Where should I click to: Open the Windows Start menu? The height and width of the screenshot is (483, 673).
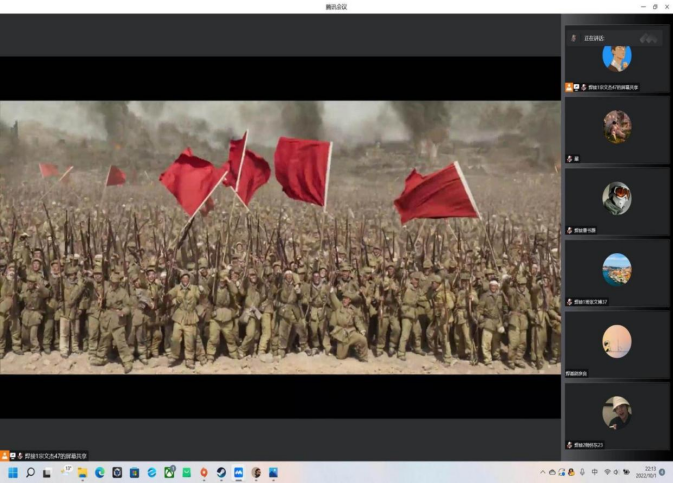pyautogui.click(x=13, y=472)
